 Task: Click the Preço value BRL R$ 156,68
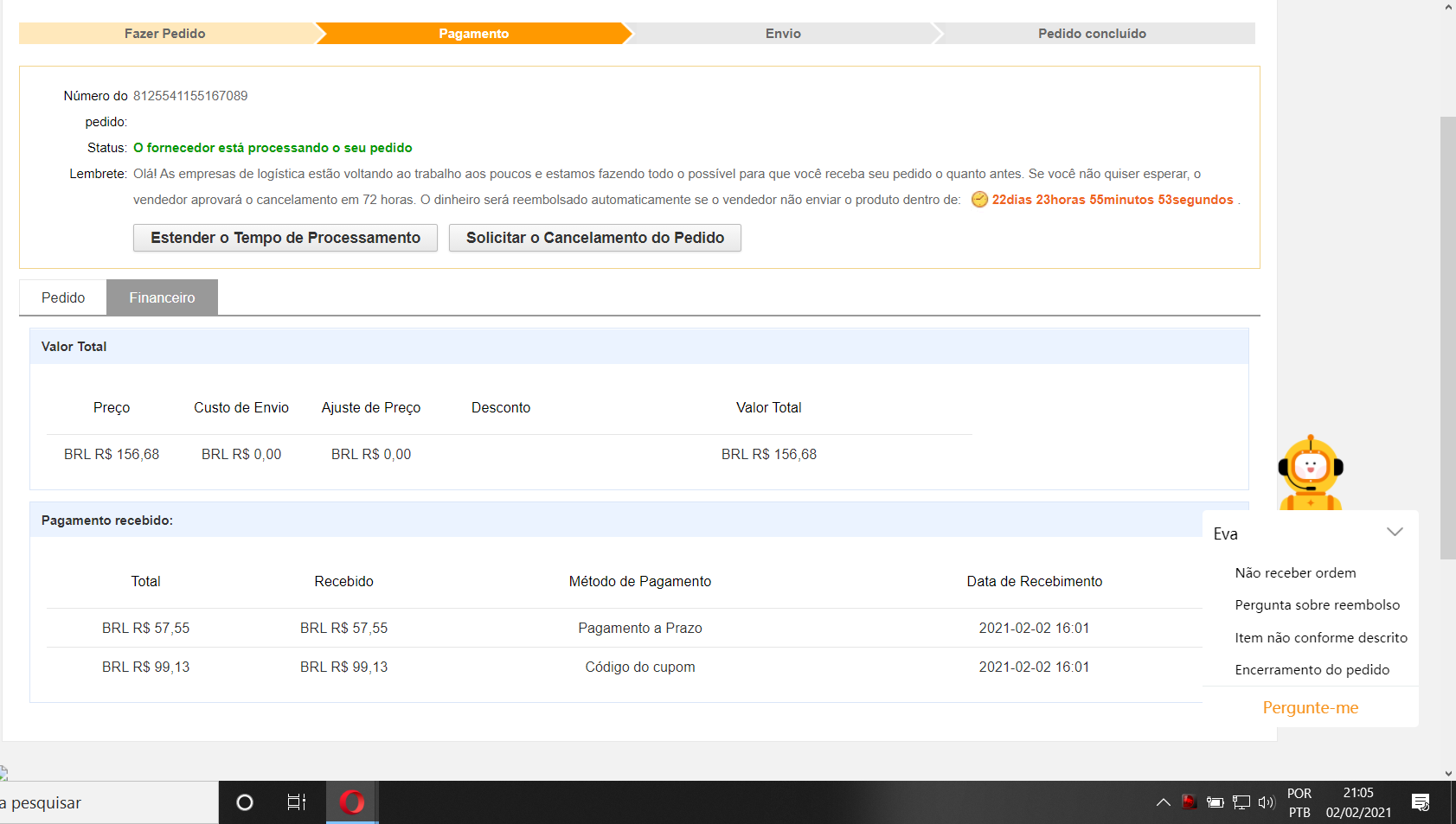(x=112, y=454)
